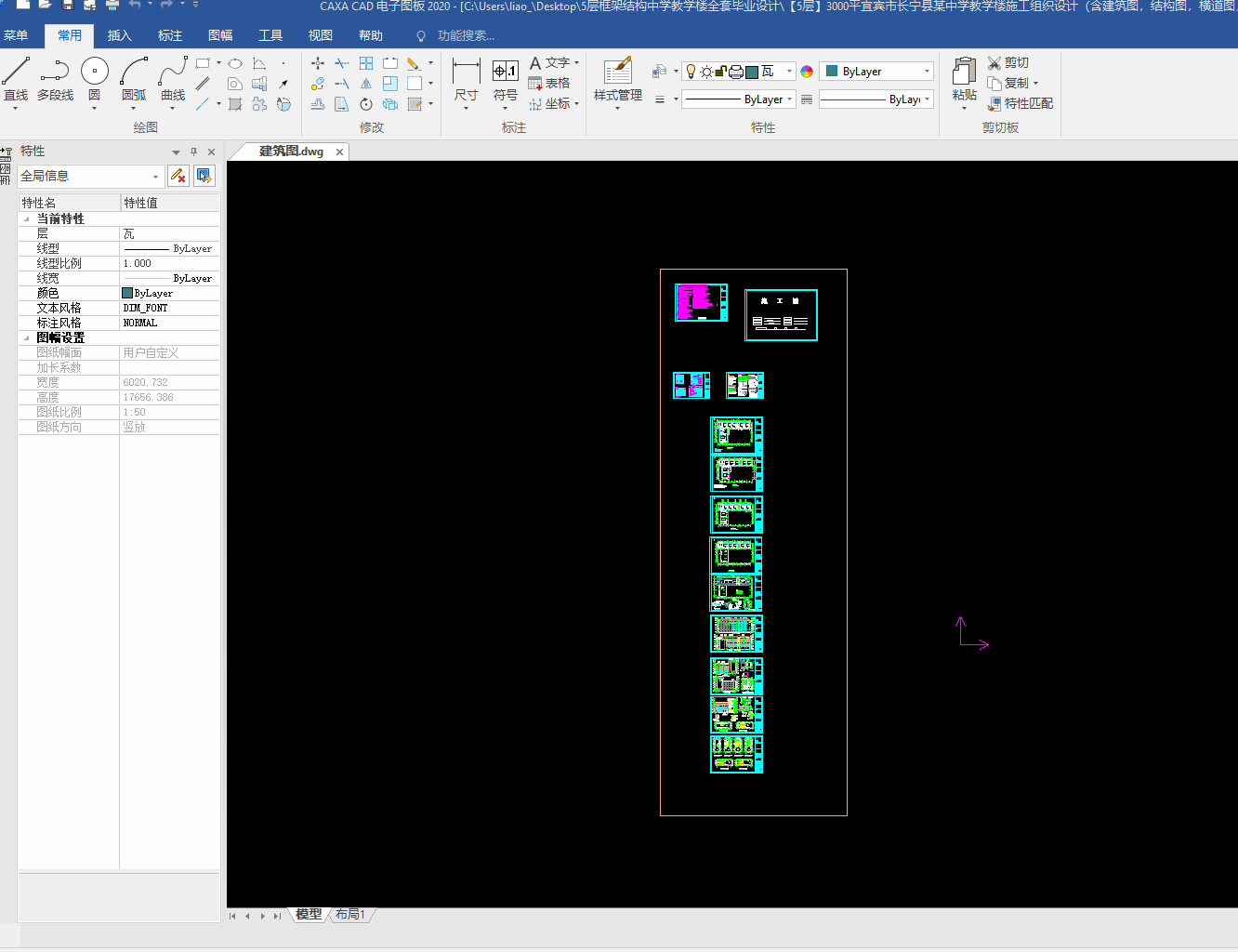Select the hatch fill tool
Screen dimensions: 1238x952
click(x=235, y=104)
